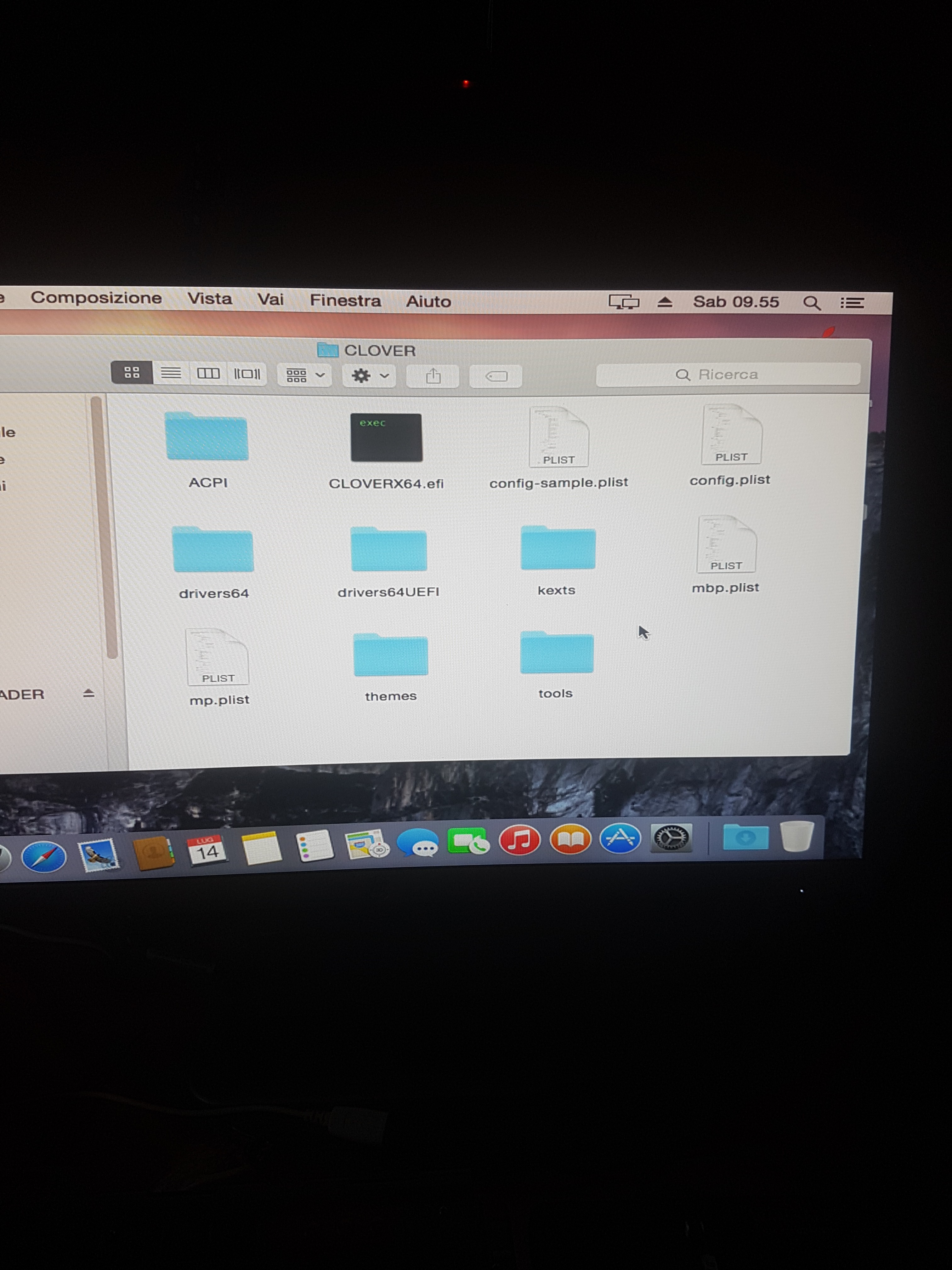Open Trash in the Dock
952x1270 pixels.
pos(797,836)
